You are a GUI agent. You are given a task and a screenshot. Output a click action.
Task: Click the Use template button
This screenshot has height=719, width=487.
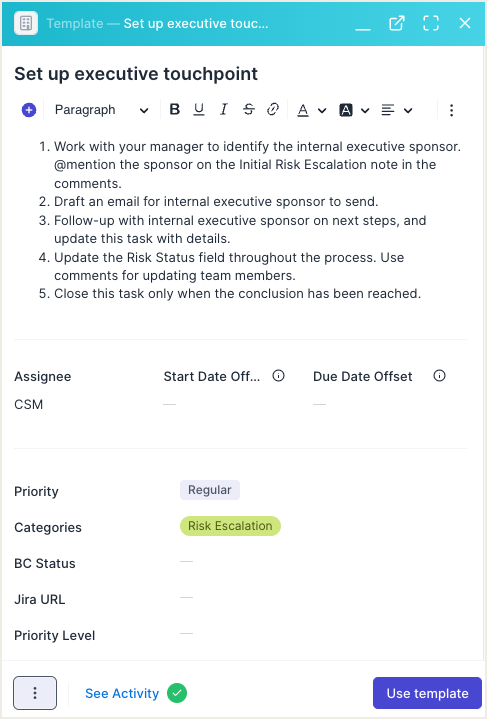(x=427, y=693)
